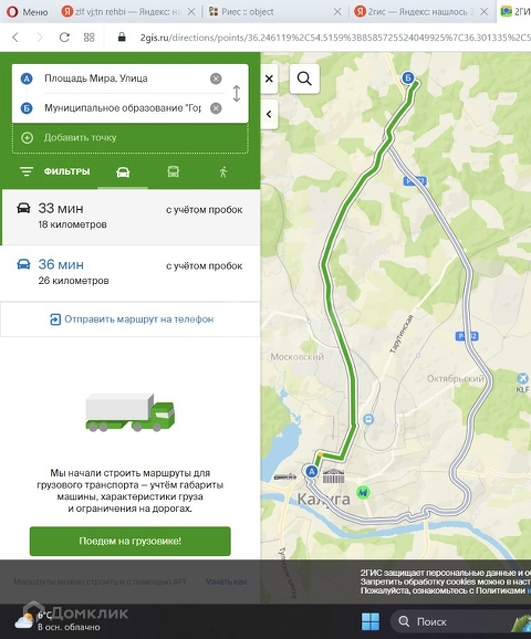The width and height of the screenshot is (531, 639).
Task: Open the Opera Меню button
Action: click(x=28, y=12)
